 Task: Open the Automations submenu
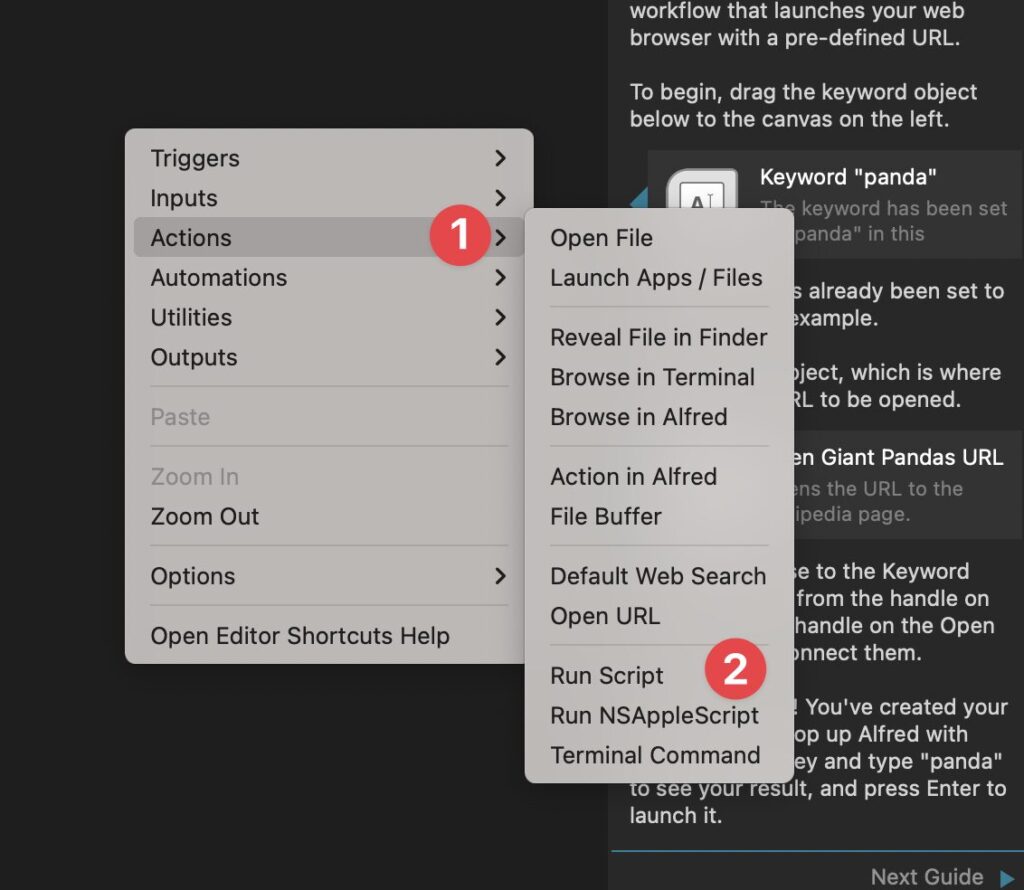coord(328,278)
